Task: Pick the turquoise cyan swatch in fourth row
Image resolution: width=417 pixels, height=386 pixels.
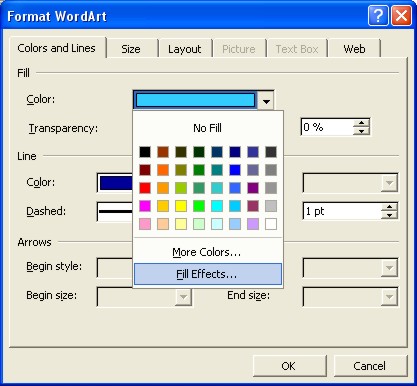Action: pyautogui.click(x=217, y=206)
